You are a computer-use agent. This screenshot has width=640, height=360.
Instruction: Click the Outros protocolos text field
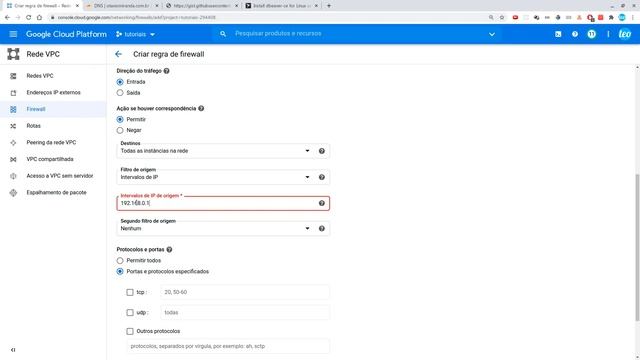[228, 346]
